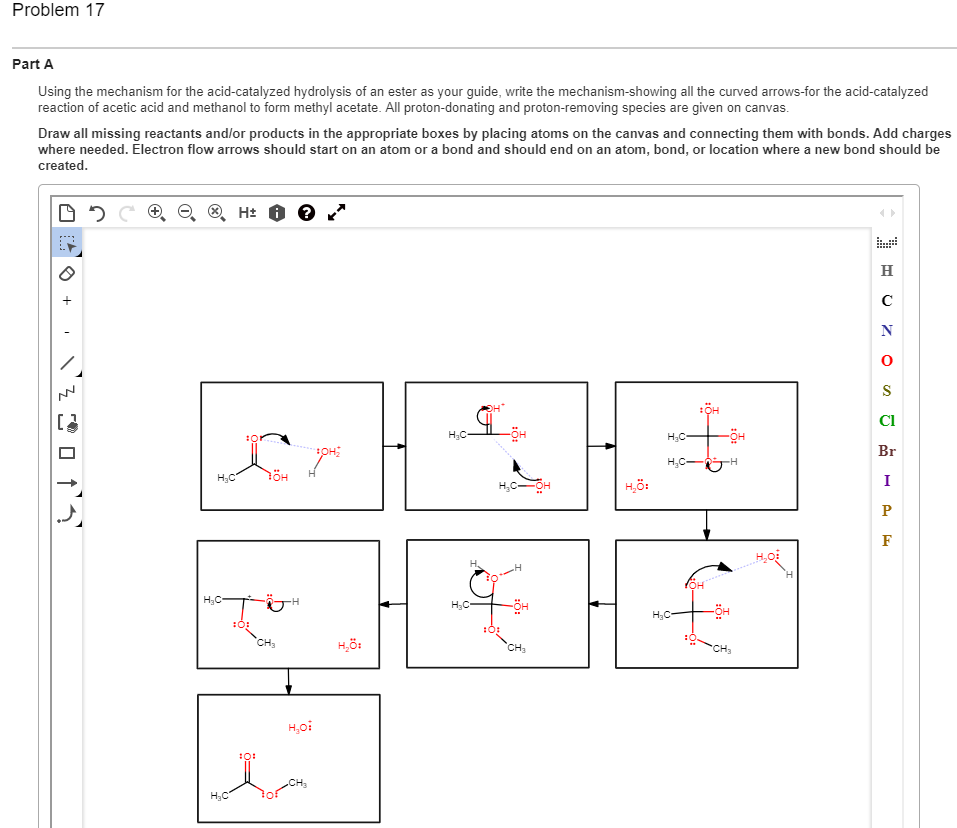Screen dimensions: 957x828
Task: Click the H± explicit hydrogens toolbar icon
Action: click(x=246, y=212)
